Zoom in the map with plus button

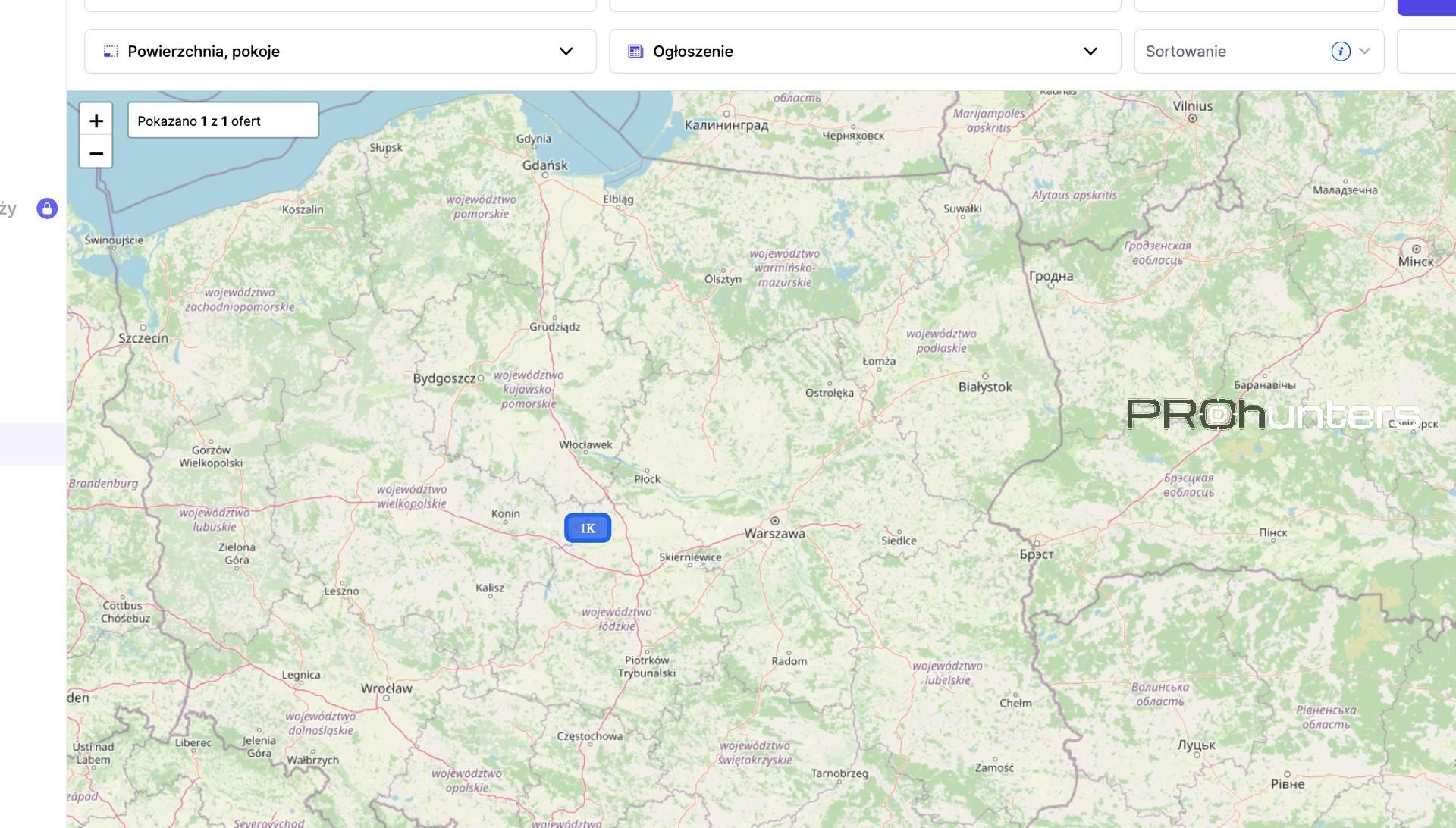[96, 121]
